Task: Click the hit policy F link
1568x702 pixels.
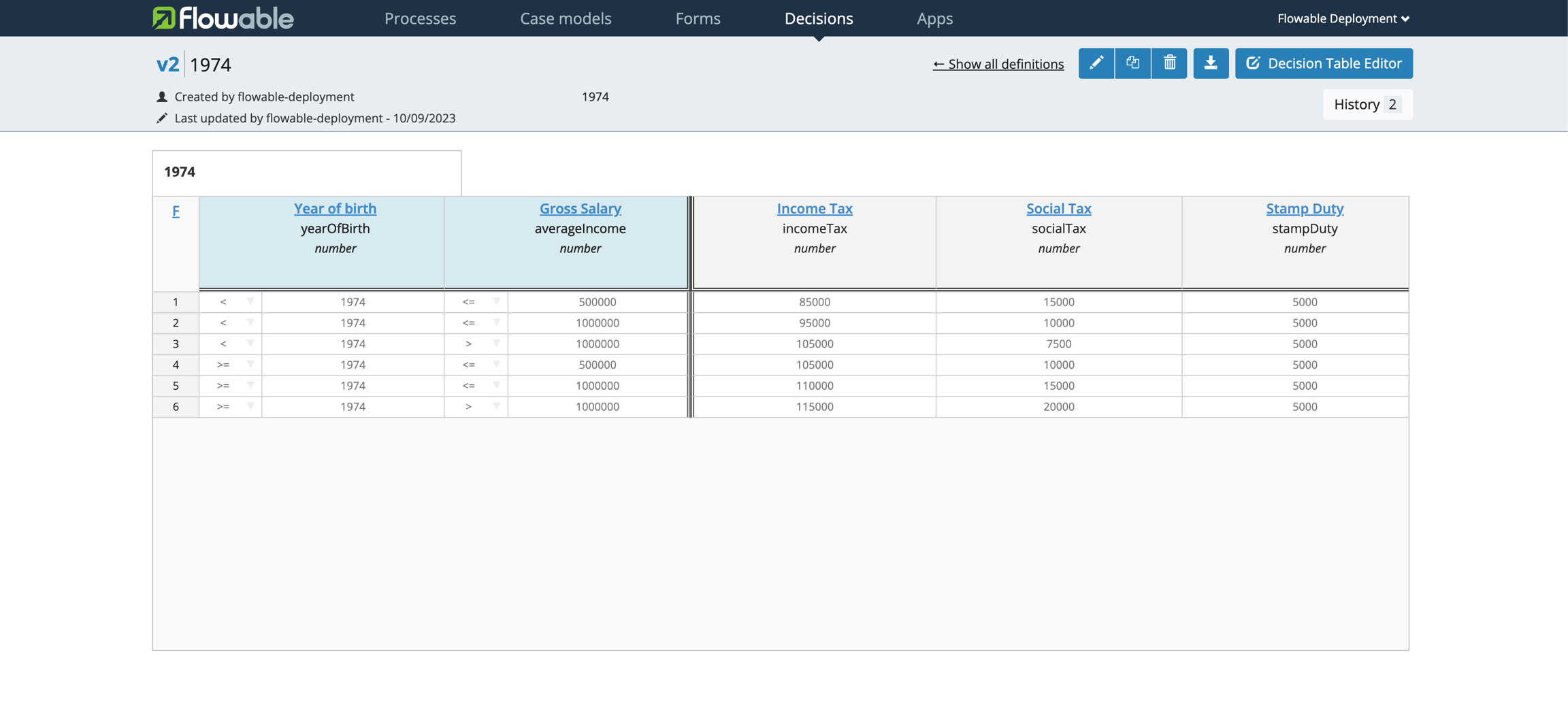Action: tap(176, 211)
